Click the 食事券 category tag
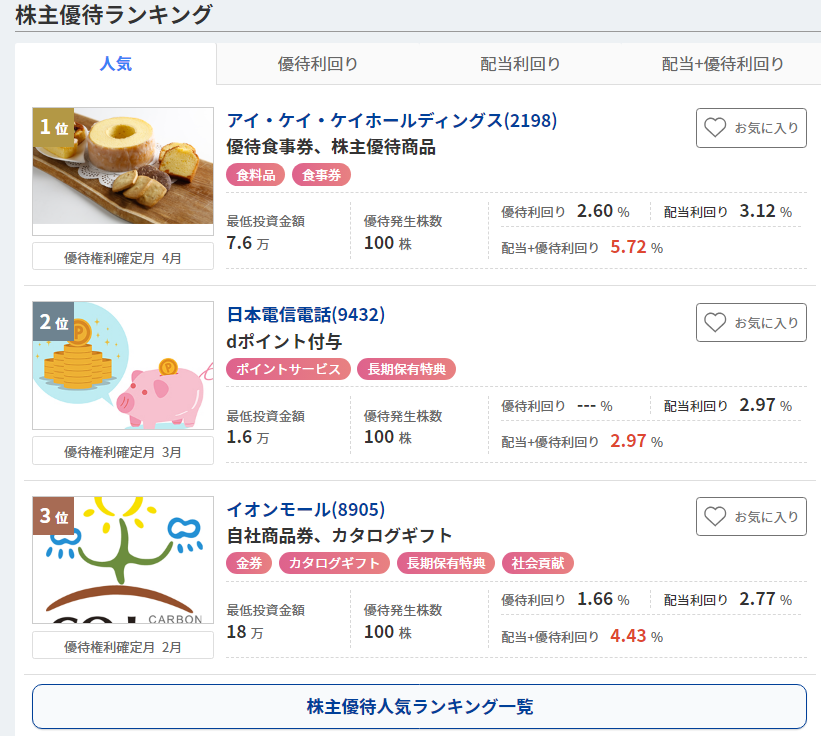 tap(321, 175)
